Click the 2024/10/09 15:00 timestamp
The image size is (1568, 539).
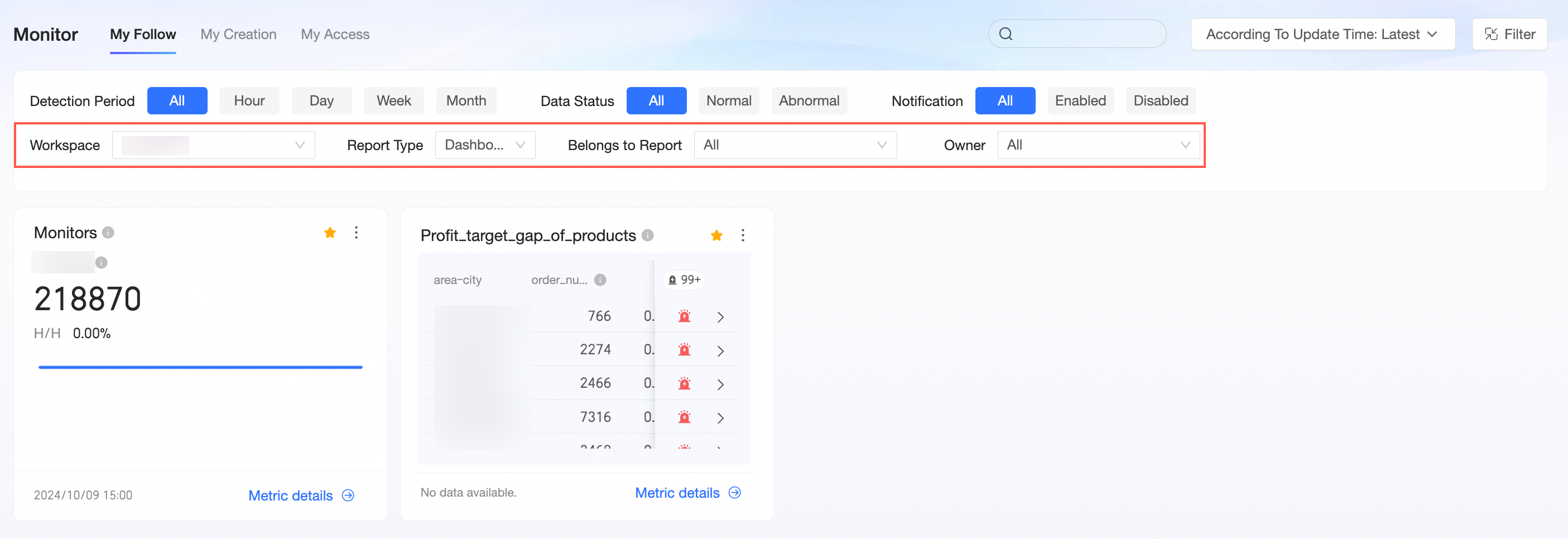pos(83,495)
